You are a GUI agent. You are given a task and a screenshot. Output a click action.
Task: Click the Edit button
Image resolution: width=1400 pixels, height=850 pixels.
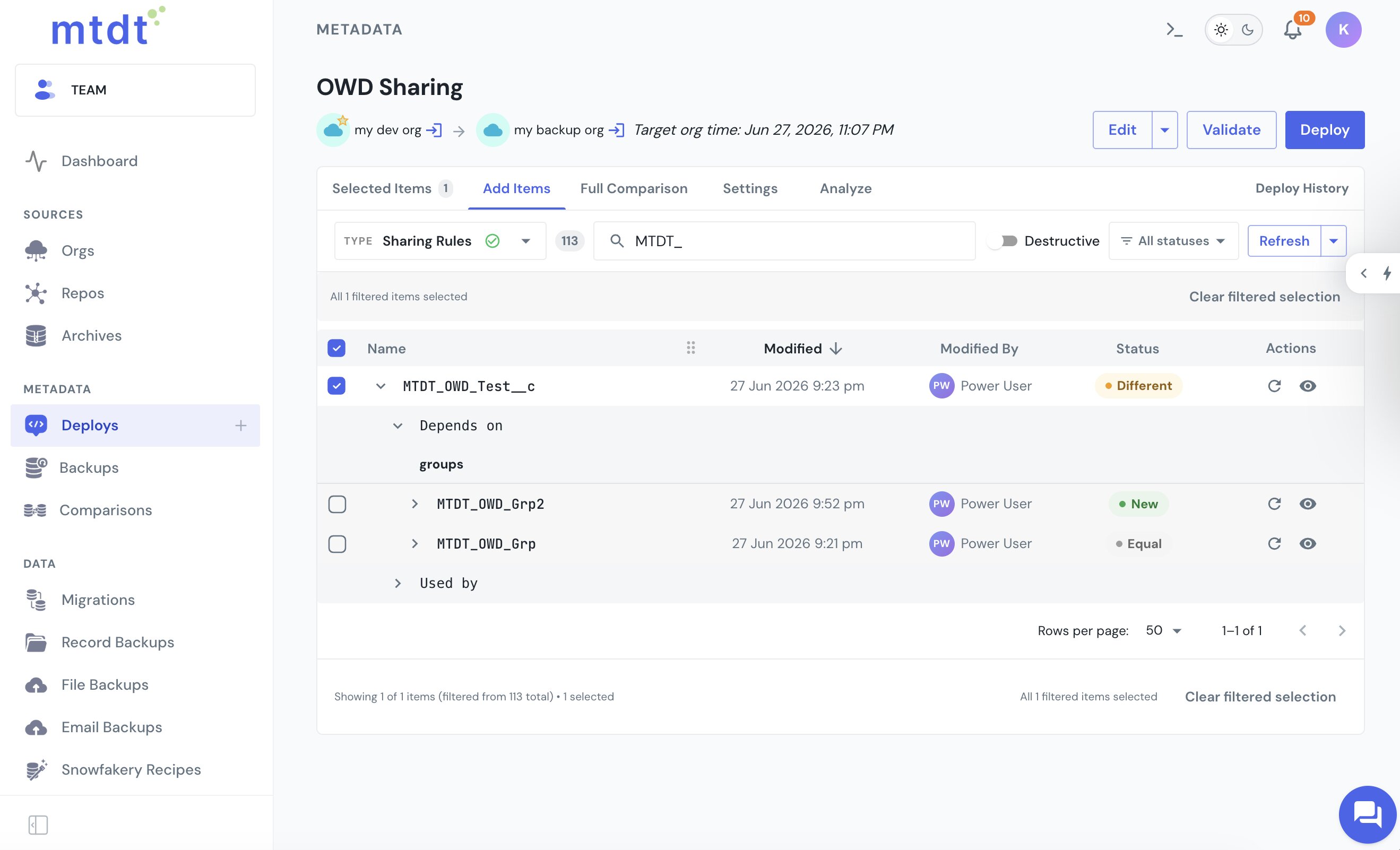point(1122,129)
